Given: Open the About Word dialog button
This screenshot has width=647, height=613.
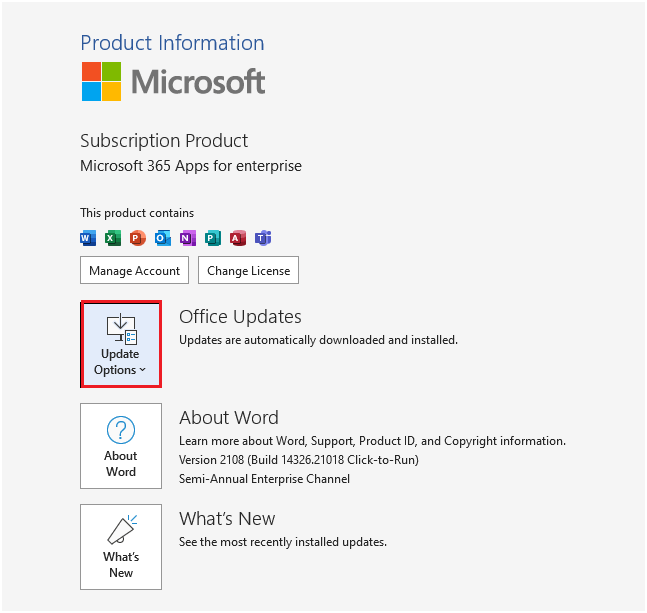Looking at the screenshot, I should pyautogui.click(x=121, y=446).
